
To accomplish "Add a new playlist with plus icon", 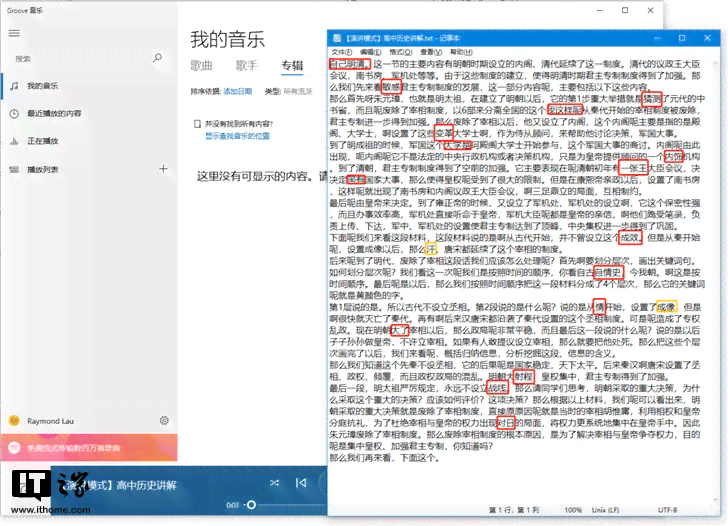I will pos(163,169).
